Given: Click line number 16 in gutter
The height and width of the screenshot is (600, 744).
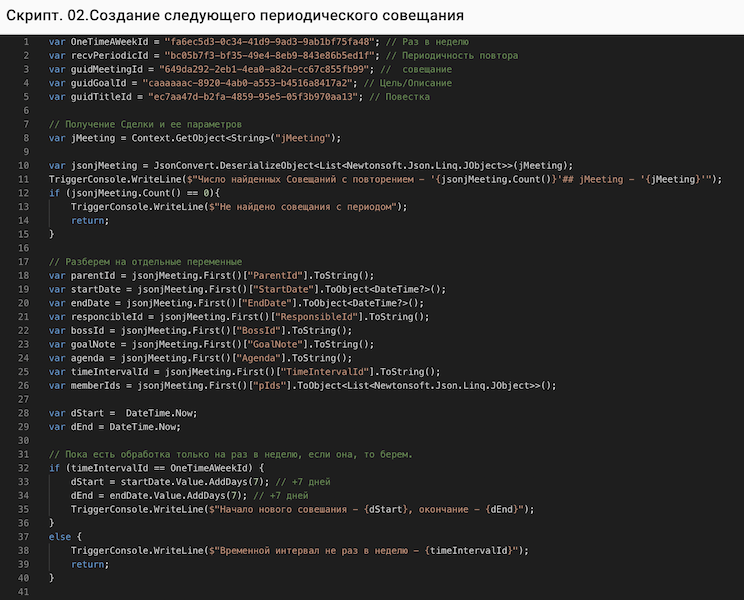Looking at the screenshot, I should pos(24,248).
